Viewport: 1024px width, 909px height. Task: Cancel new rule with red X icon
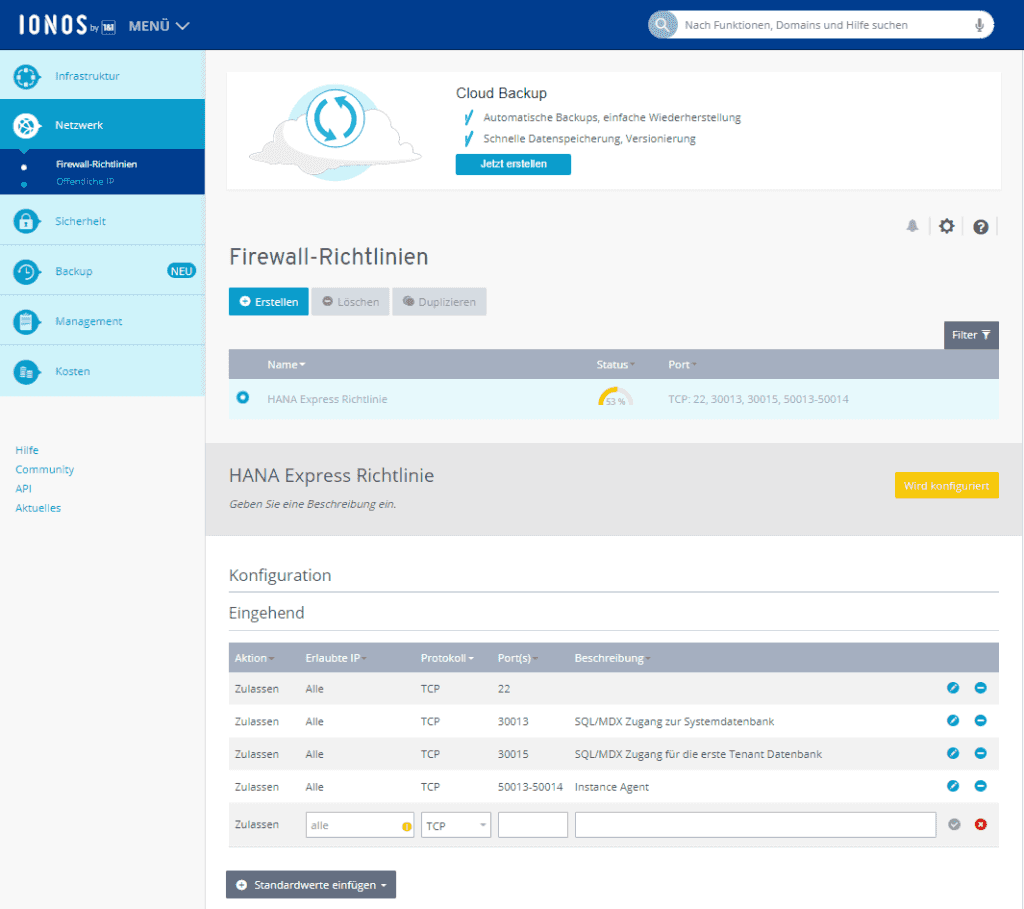coord(980,824)
